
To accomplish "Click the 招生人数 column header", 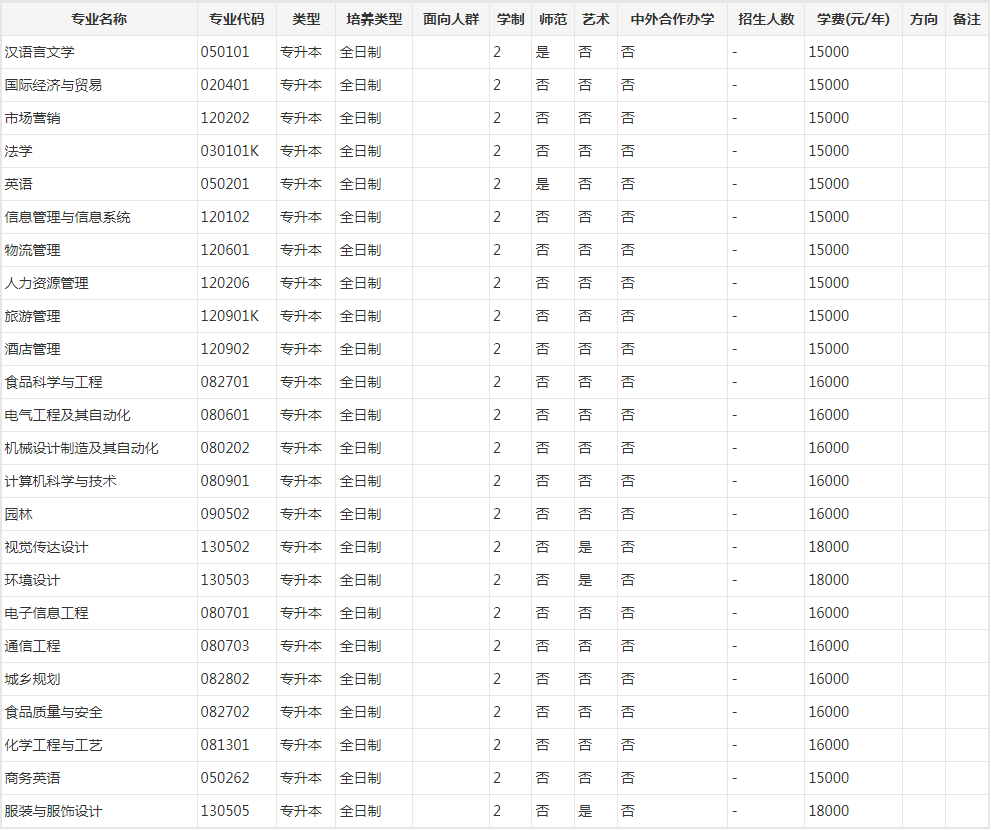I will pyautogui.click(x=765, y=20).
